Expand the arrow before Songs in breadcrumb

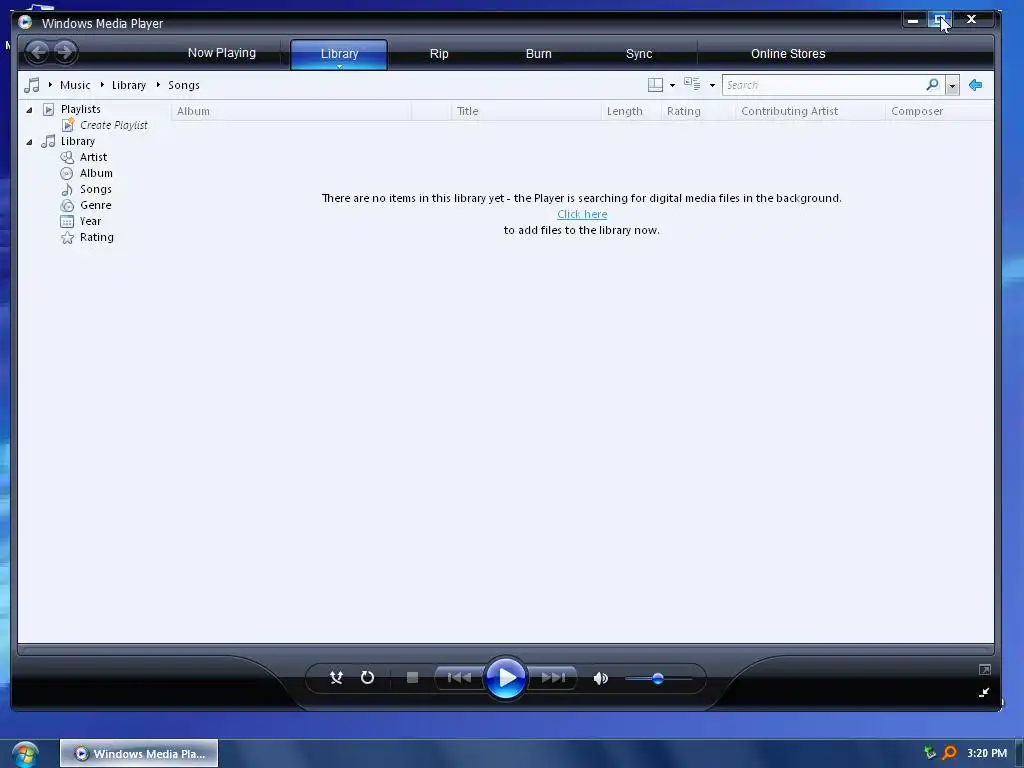tap(158, 85)
